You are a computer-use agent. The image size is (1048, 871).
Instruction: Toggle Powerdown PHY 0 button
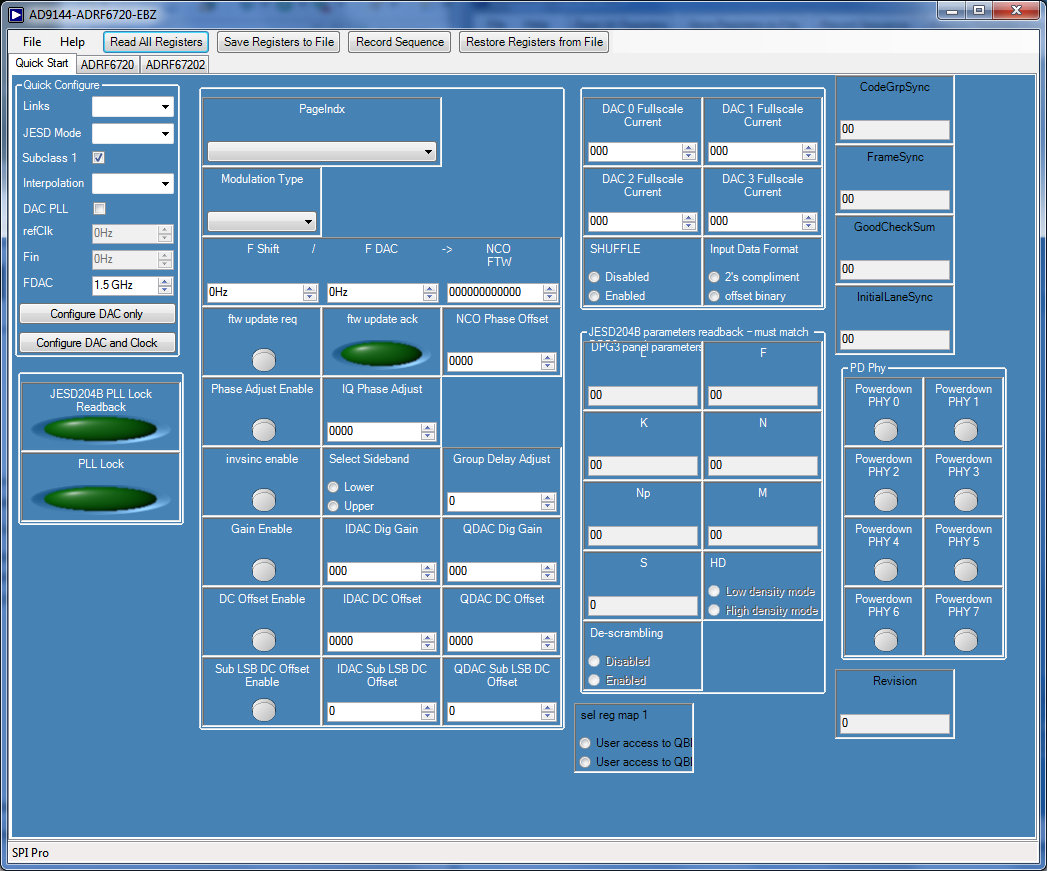pos(886,430)
